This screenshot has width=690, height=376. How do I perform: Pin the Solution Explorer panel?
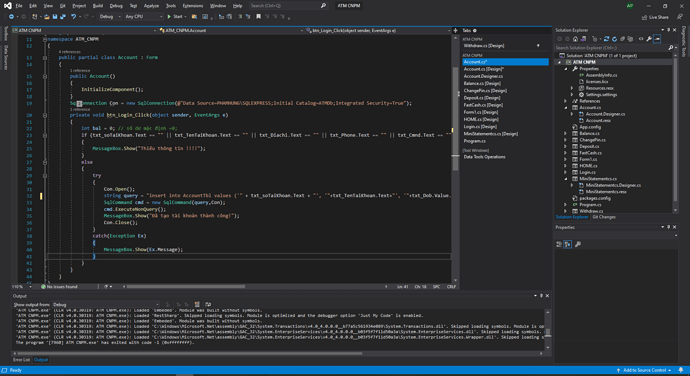point(668,30)
